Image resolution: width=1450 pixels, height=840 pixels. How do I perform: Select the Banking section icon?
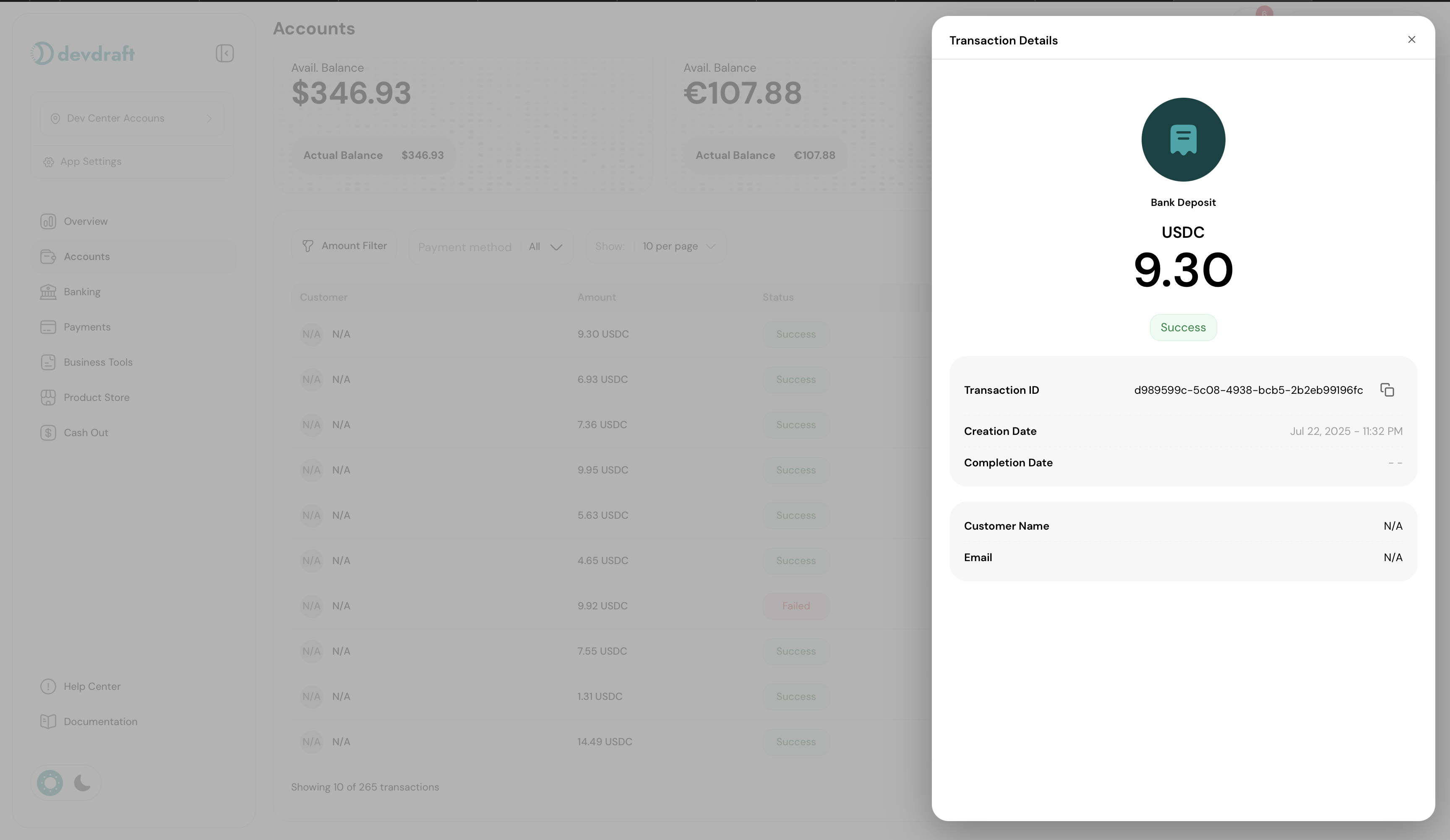click(48, 291)
